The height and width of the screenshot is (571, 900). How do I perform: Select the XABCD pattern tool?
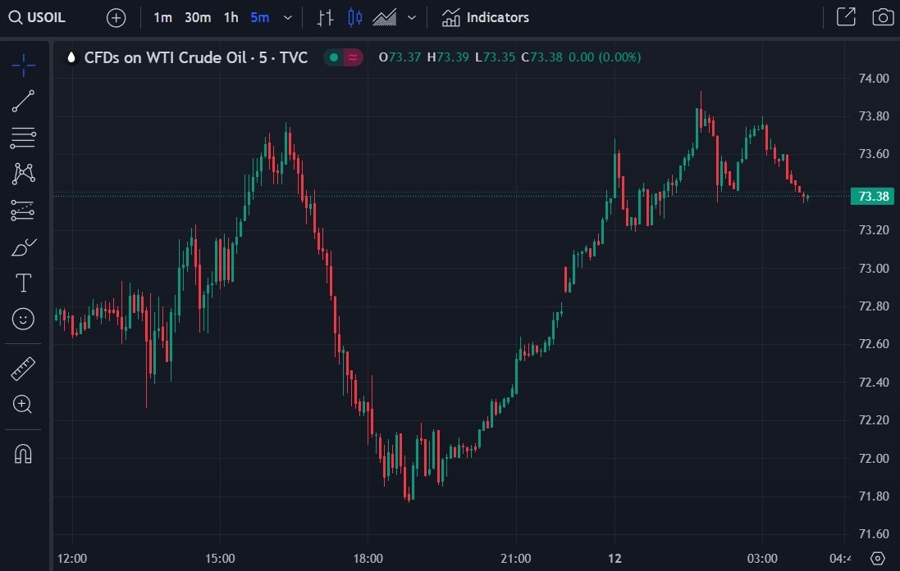[x=23, y=173]
